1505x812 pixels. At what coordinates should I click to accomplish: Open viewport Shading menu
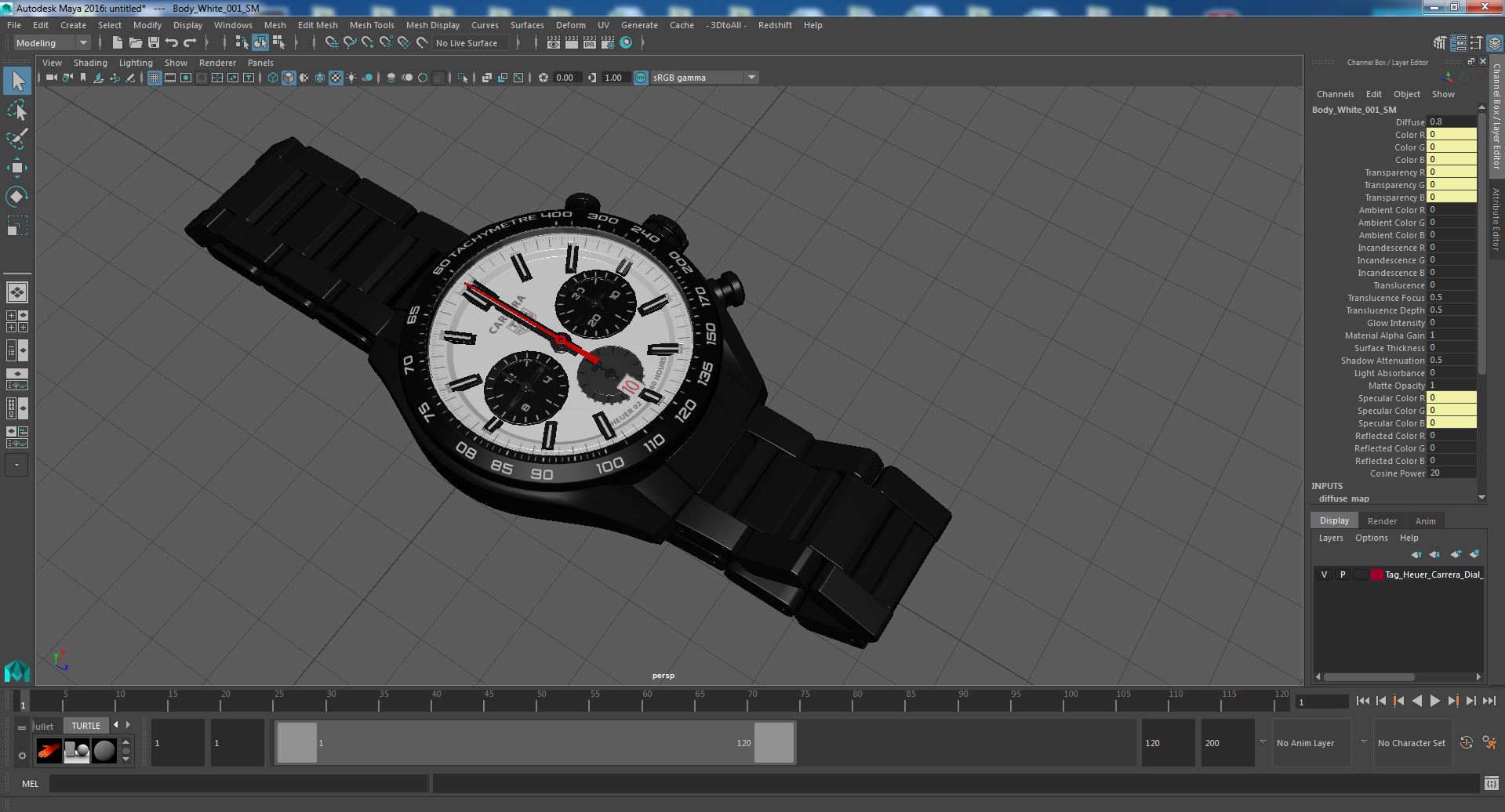pyautogui.click(x=90, y=63)
